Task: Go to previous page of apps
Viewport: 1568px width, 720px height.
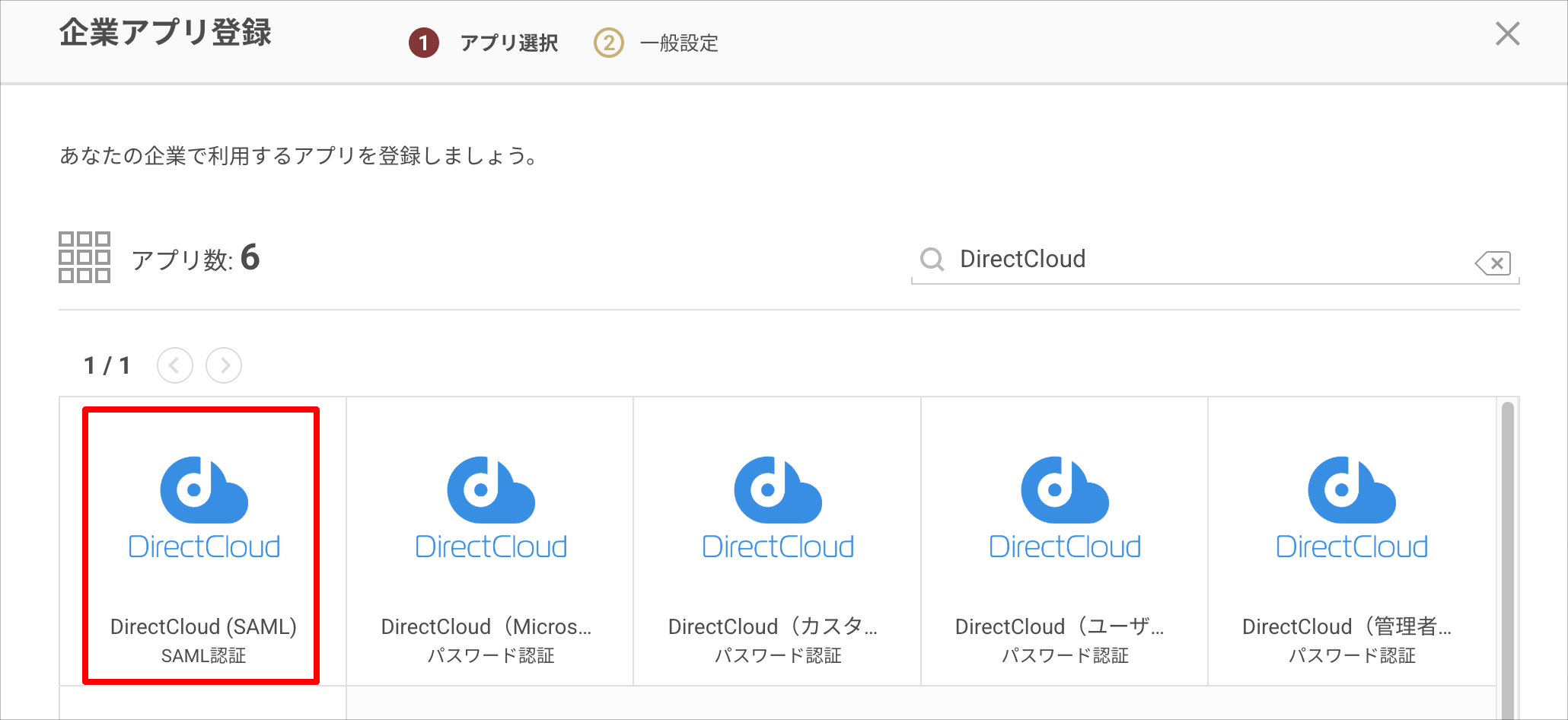Action: click(x=175, y=365)
